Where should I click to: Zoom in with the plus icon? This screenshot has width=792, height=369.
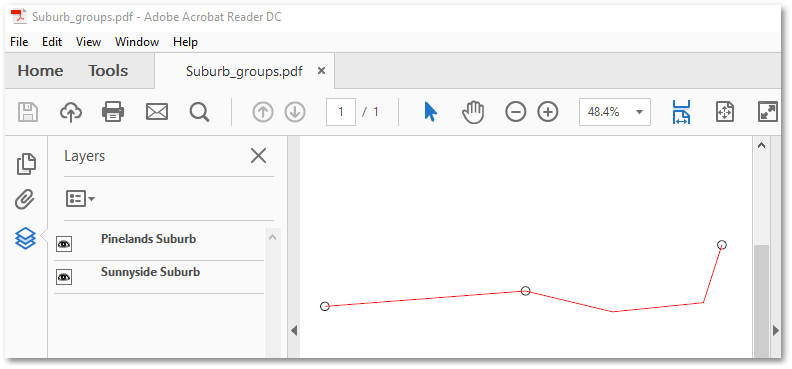tap(548, 112)
